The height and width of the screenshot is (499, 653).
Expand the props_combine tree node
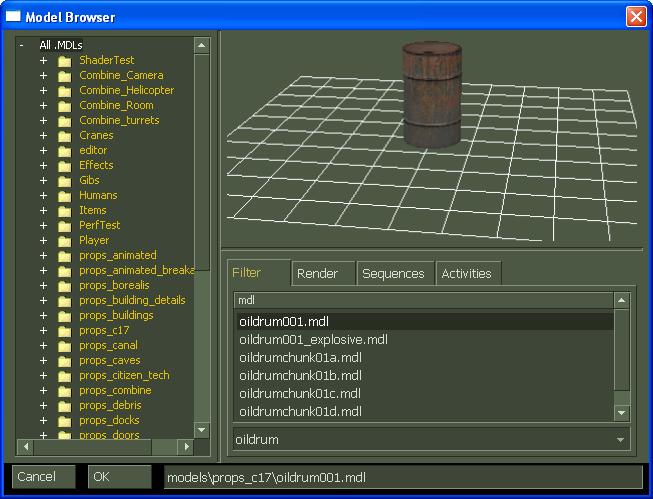point(43,390)
